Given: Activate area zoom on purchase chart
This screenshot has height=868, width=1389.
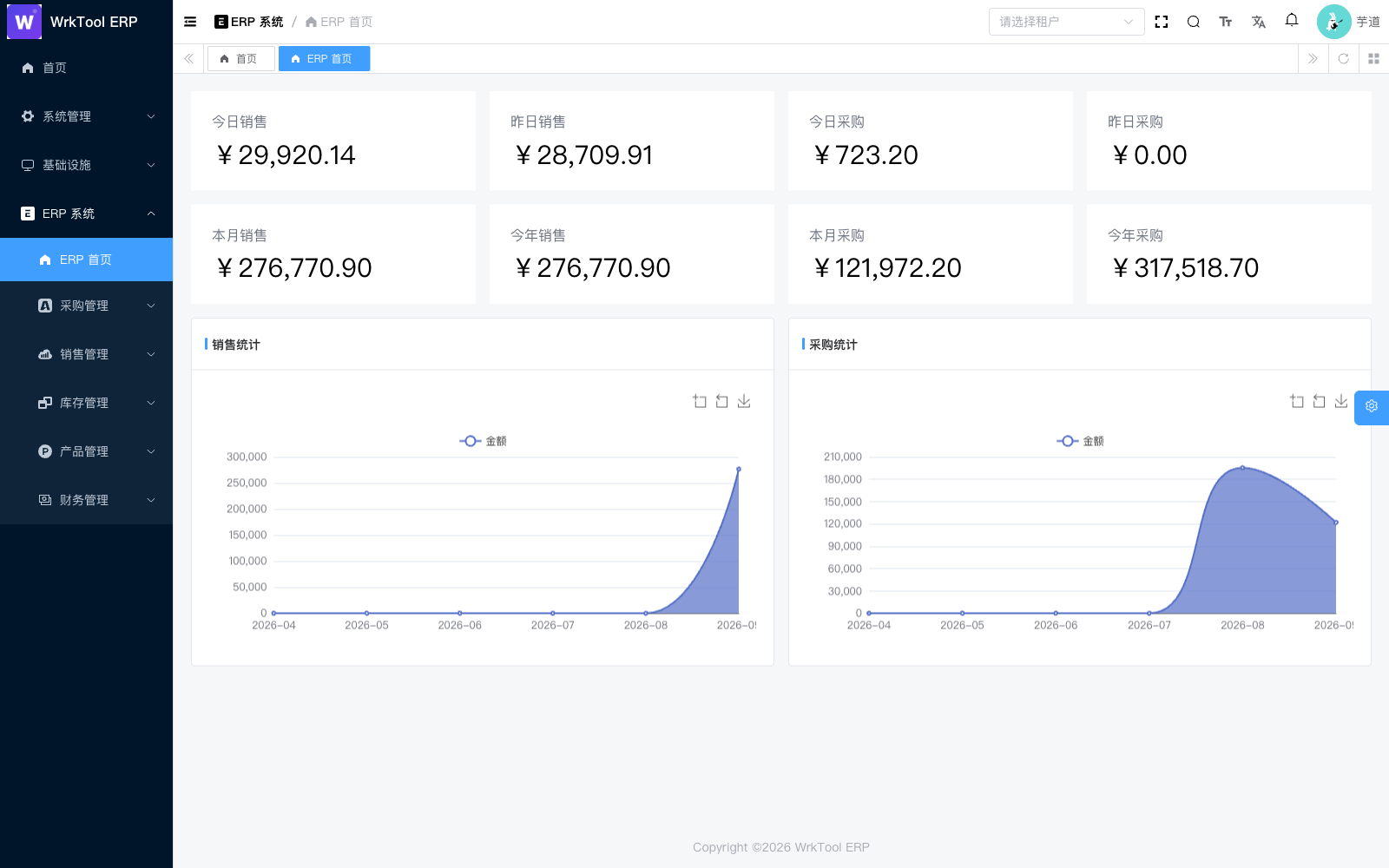Looking at the screenshot, I should coord(1297,401).
